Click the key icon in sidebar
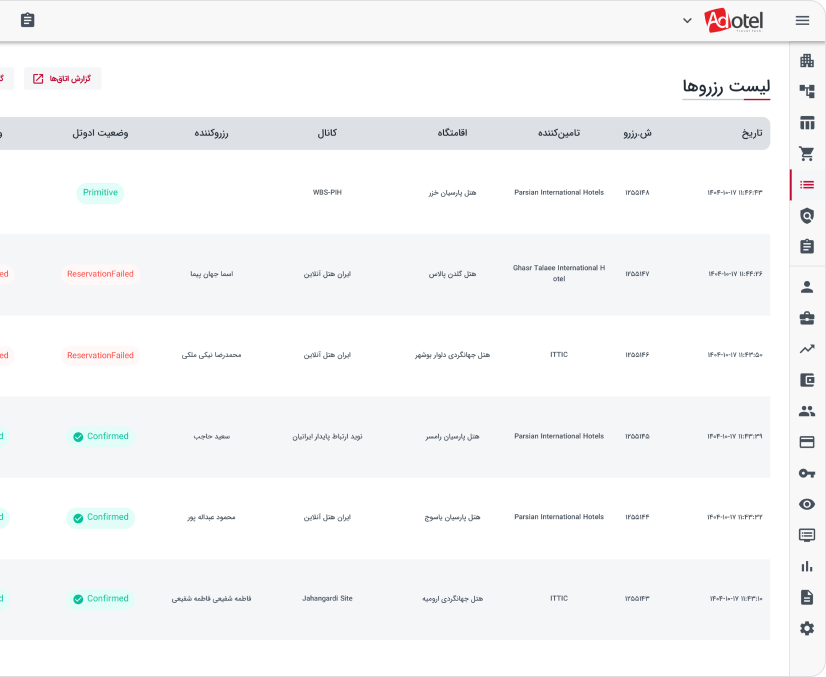This screenshot has height=677, width=826. (x=807, y=473)
